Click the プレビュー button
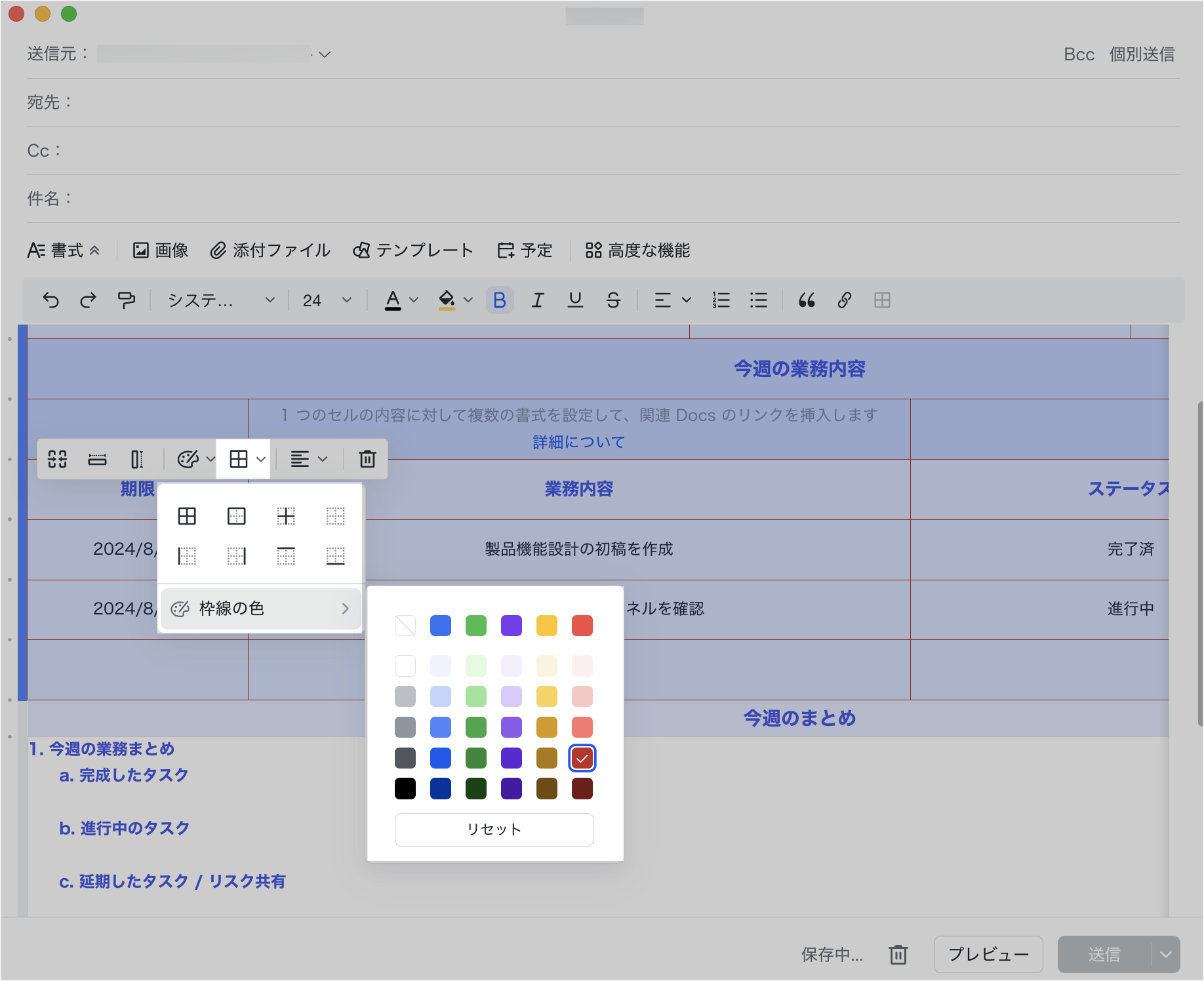The height and width of the screenshot is (981, 1204). coord(988,954)
